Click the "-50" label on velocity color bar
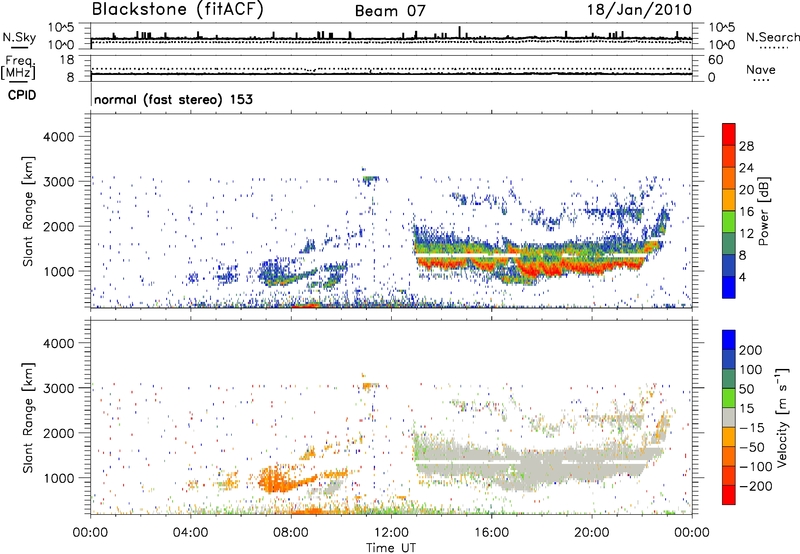 pos(752,447)
